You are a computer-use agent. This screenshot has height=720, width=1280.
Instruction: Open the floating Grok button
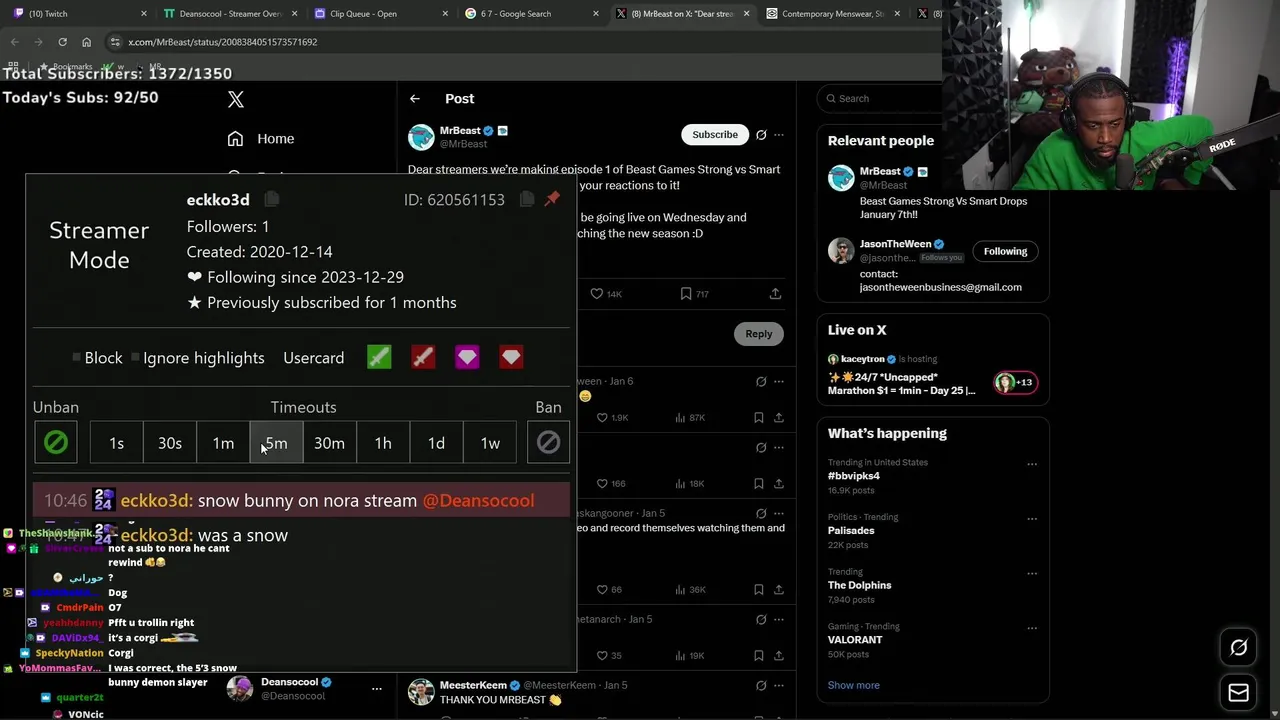(1238, 647)
